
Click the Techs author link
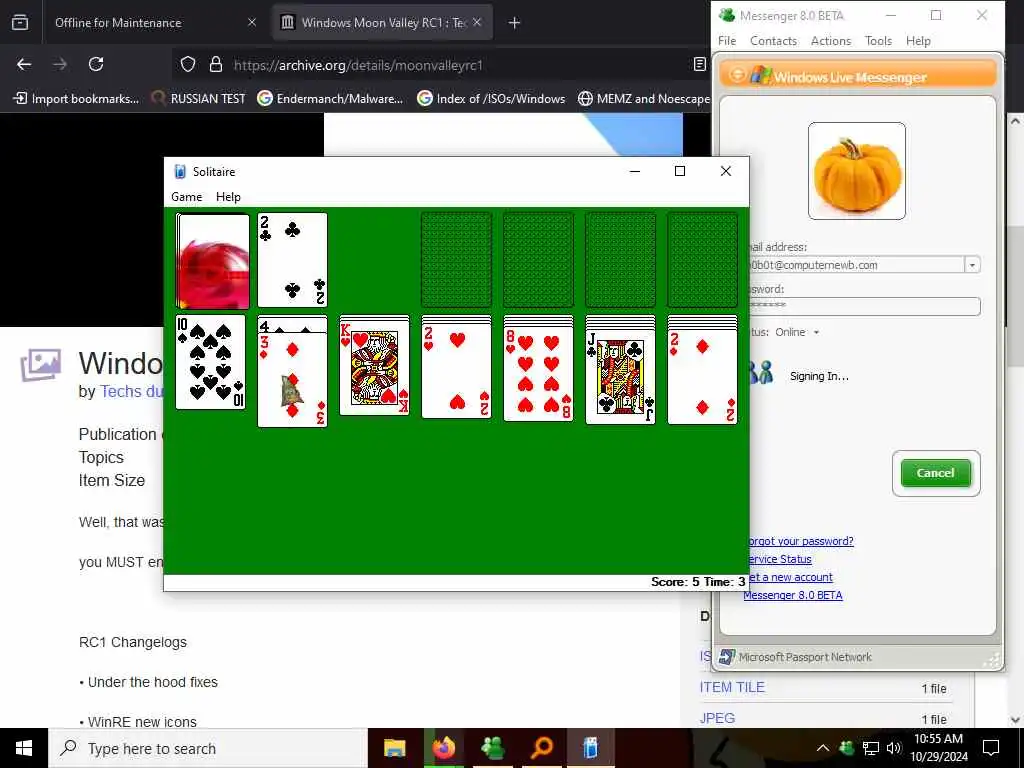pyautogui.click(x=131, y=391)
